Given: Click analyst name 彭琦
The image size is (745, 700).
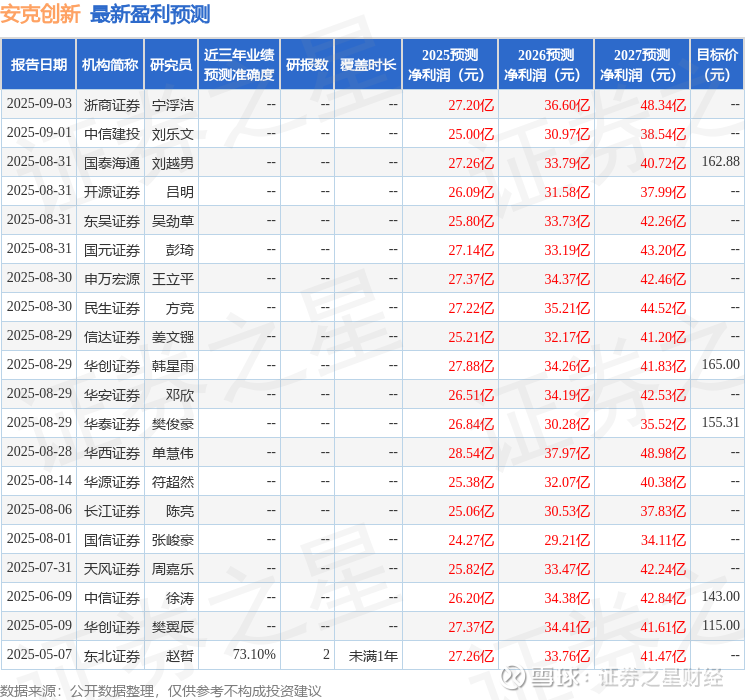Looking at the screenshot, I should coord(180,250).
